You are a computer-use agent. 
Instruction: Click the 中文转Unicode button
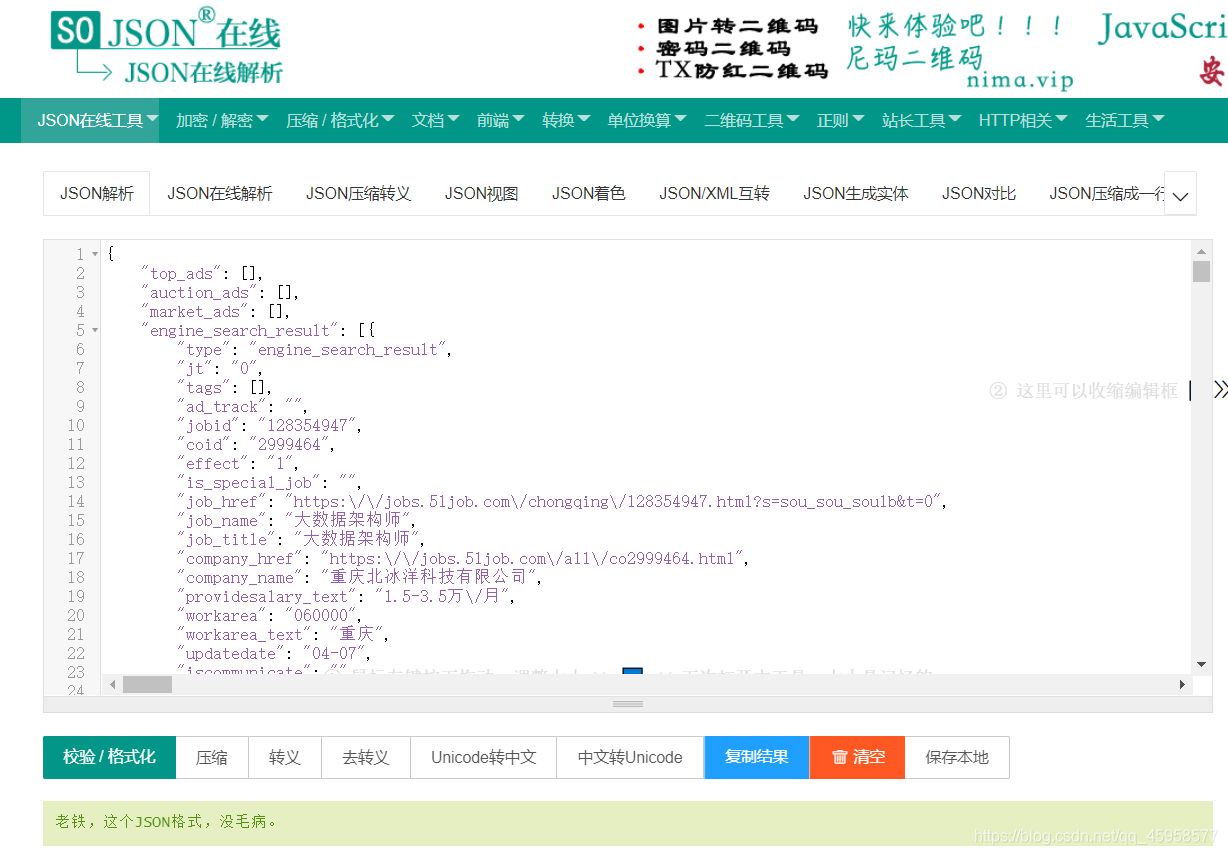[630, 757]
